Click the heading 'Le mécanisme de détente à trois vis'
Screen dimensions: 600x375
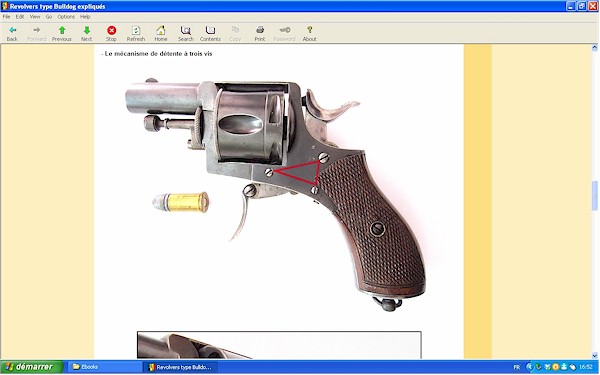coord(158,54)
